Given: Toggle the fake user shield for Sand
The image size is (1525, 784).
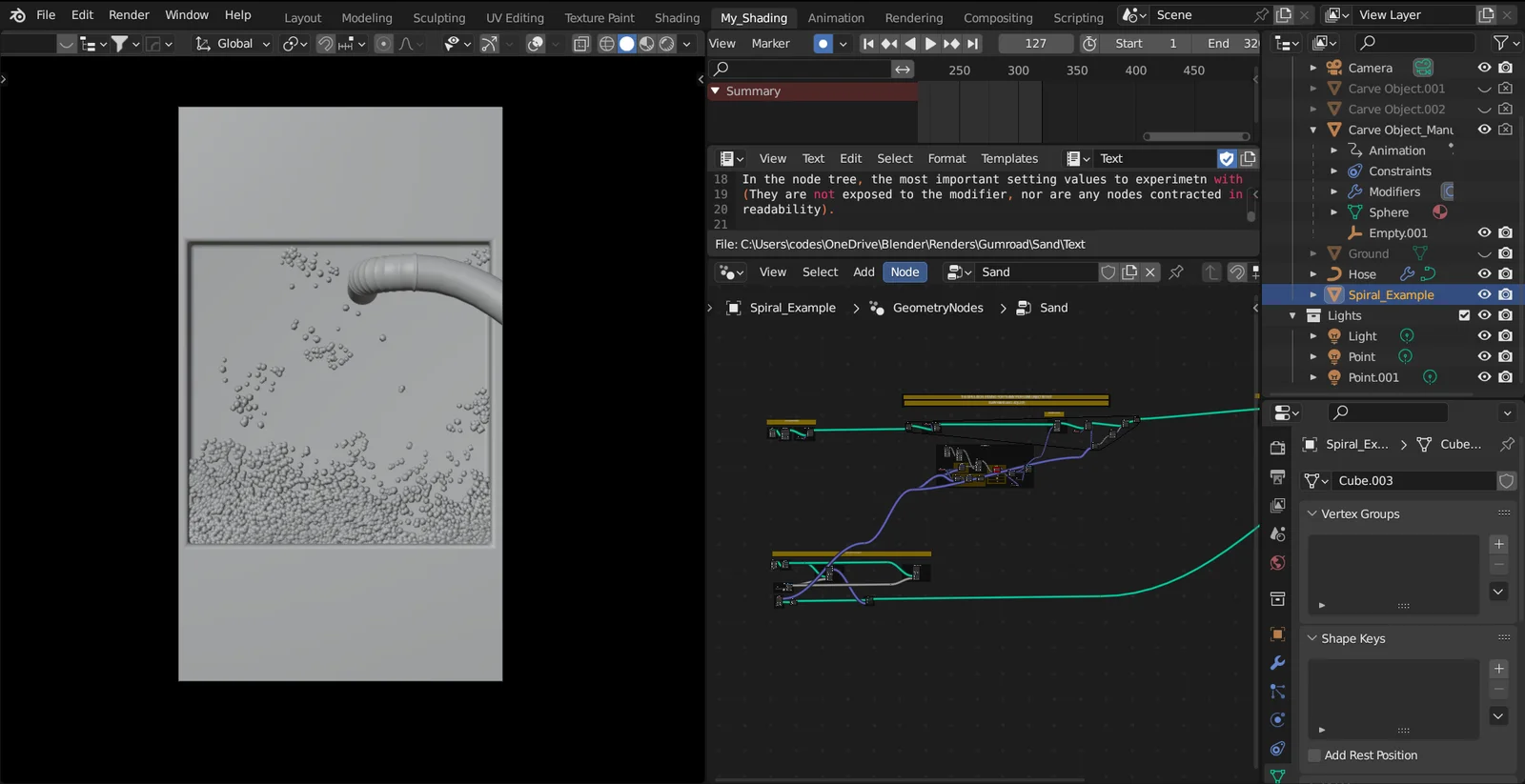Looking at the screenshot, I should point(1108,272).
